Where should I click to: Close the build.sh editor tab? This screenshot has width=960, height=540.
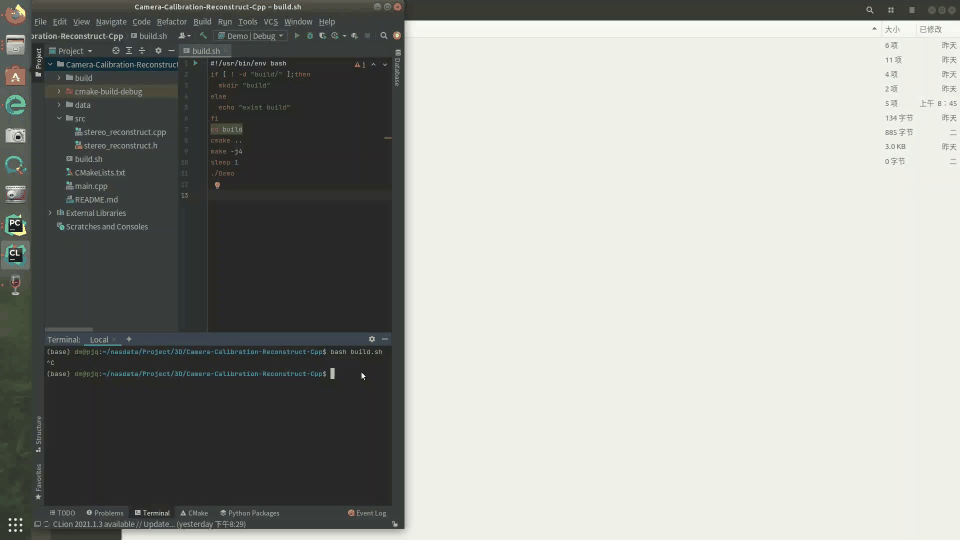pyautogui.click(x=226, y=51)
